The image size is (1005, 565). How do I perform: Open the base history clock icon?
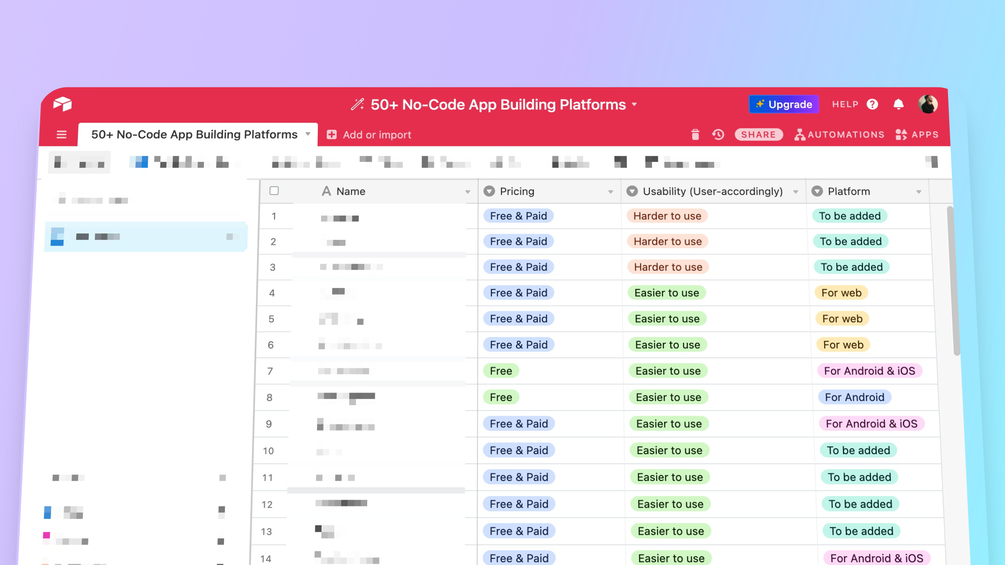(x=718, y=135)
